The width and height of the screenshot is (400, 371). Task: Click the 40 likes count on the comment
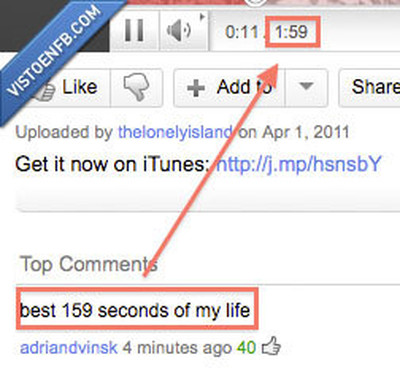[246, 348]
